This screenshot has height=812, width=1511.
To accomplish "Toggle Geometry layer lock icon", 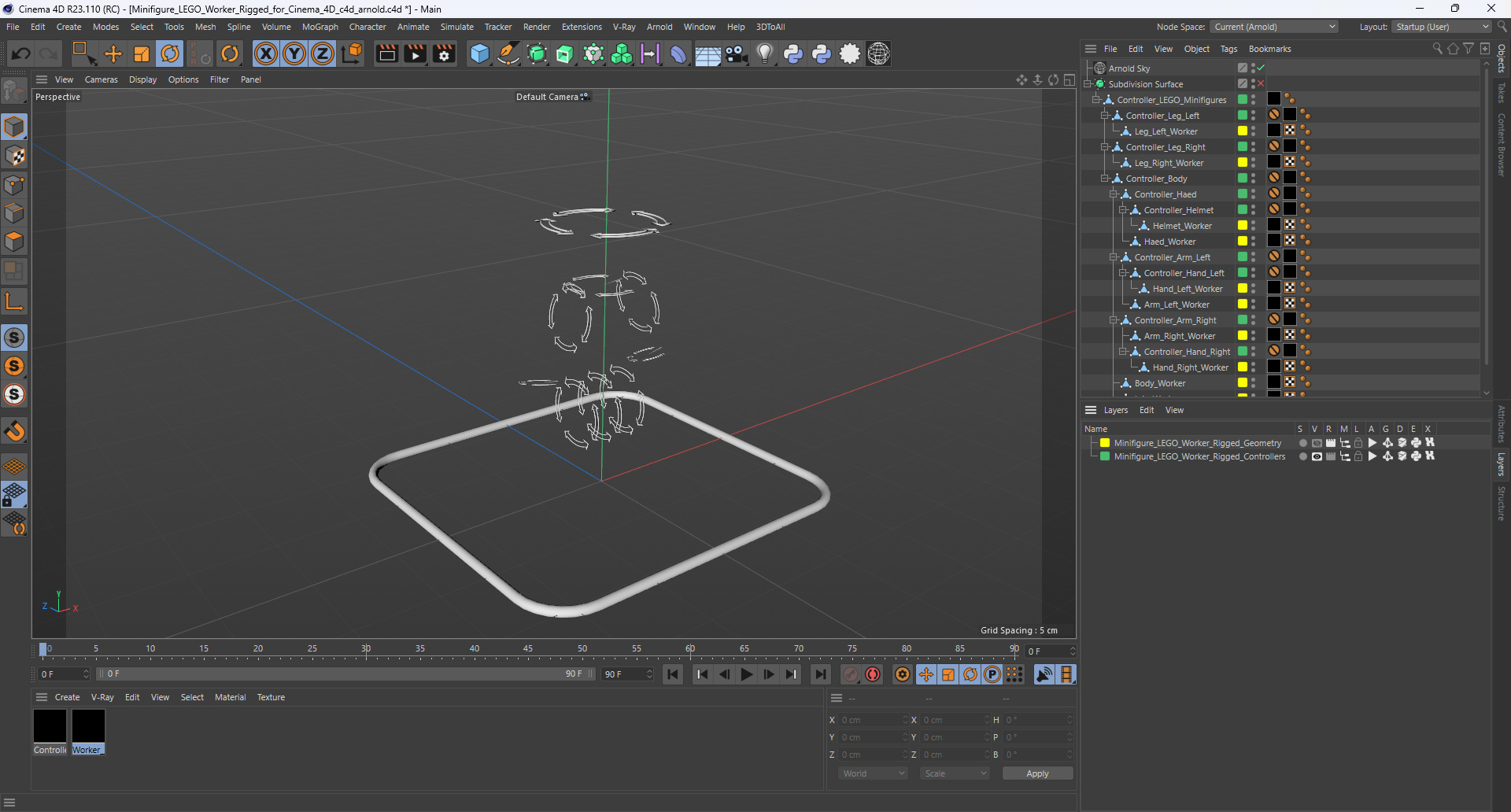I will click(1358, 443).
